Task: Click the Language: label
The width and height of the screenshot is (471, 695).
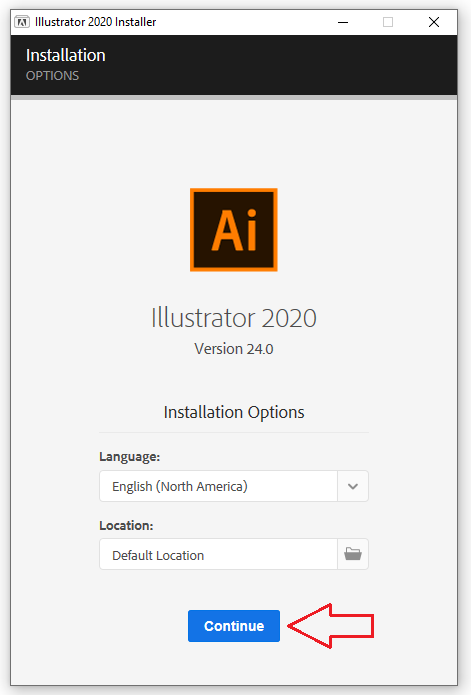Action: click(x=129, y=457)
